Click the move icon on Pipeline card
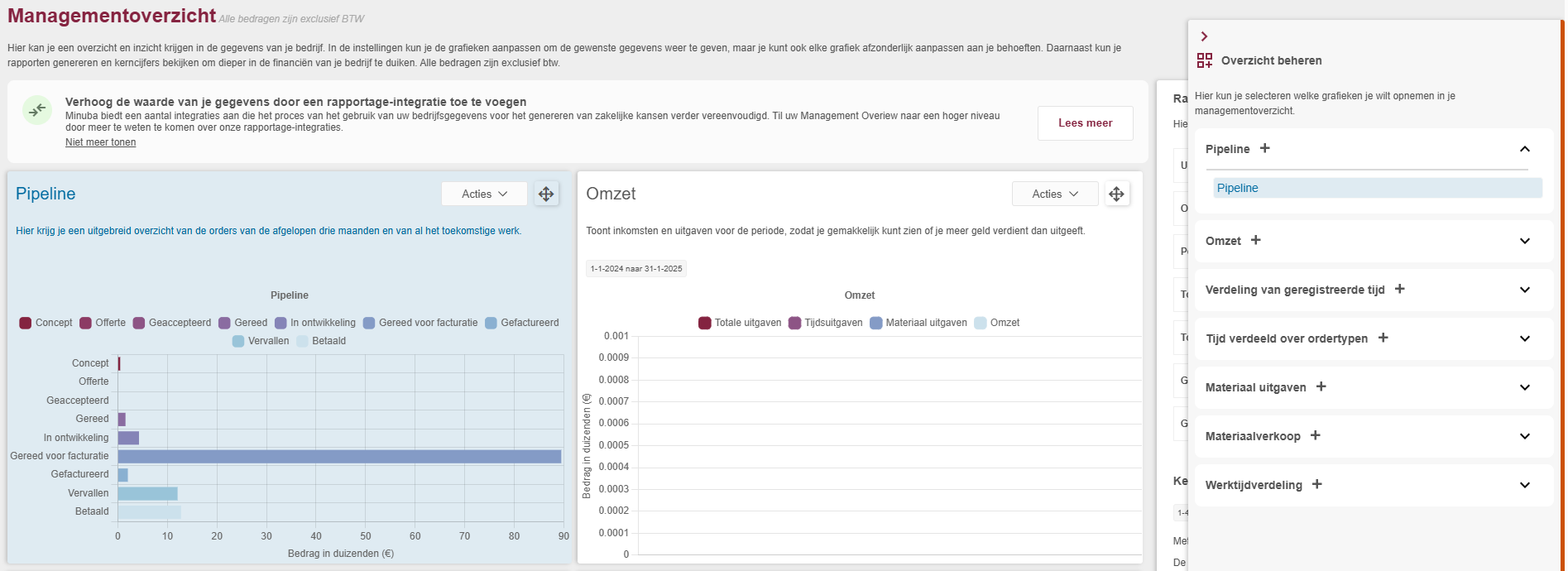 click(x=546, y=194)
